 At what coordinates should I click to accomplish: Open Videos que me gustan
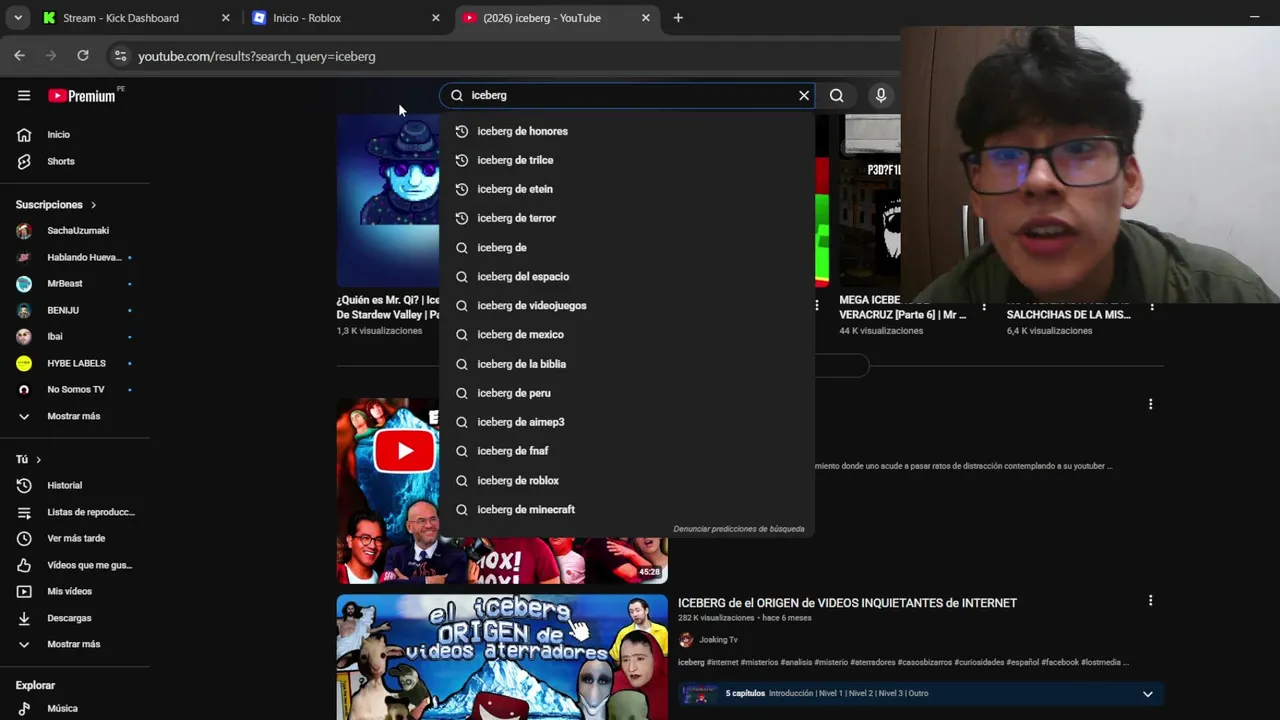[x=75, y=565]
